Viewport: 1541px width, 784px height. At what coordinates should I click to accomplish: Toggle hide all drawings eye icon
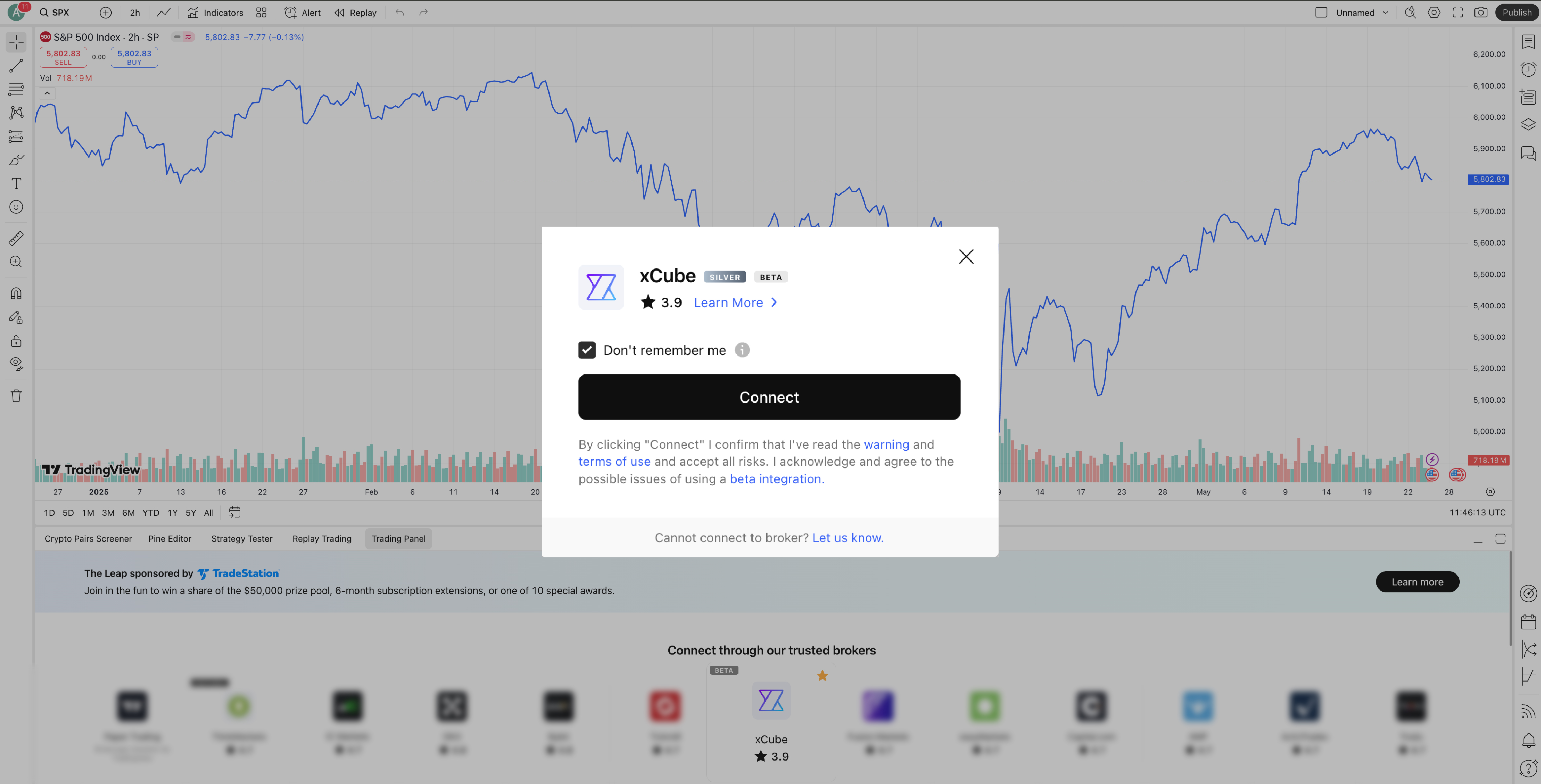tap(16, 364)
